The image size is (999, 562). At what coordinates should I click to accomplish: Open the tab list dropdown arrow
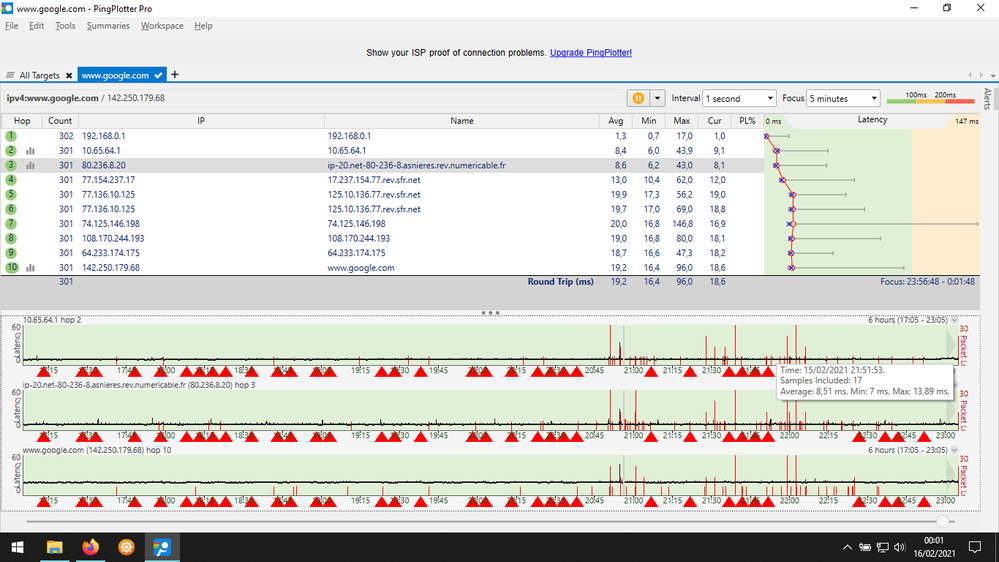click(993, 75)
